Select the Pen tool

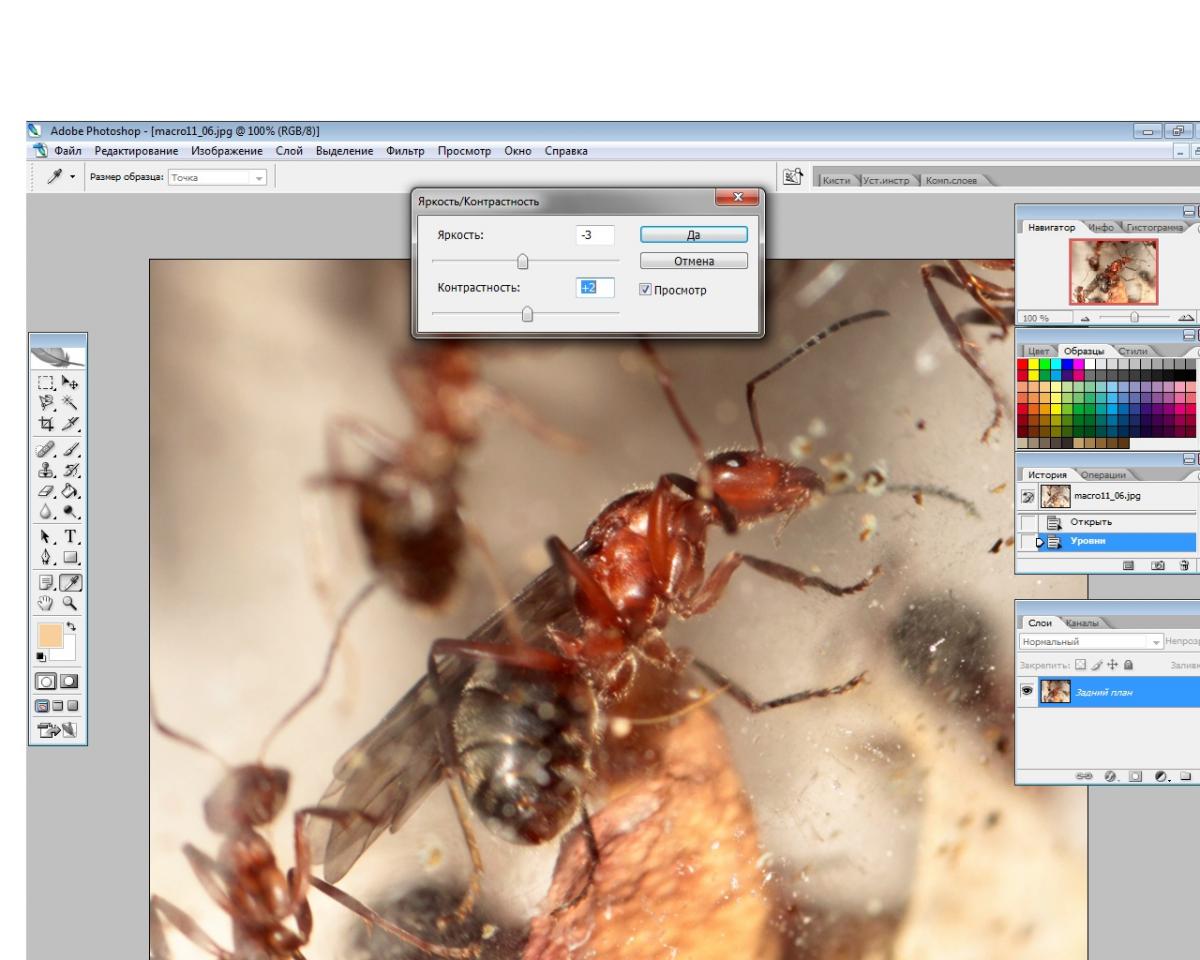(45, 557)
